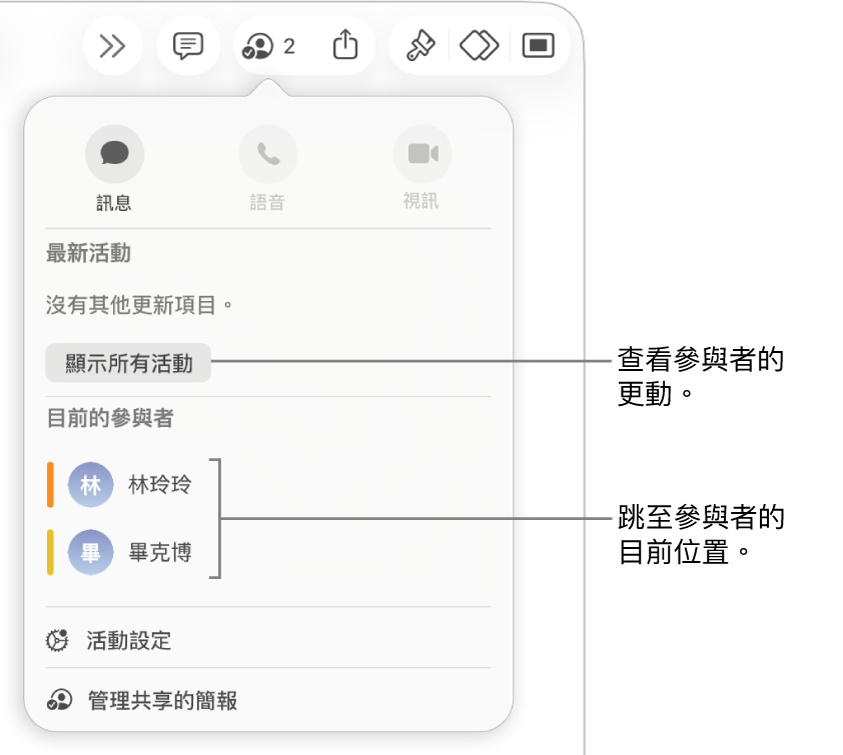Start a video call with the 視訊 camera icon
843x755 pixels.
pyautogui.click(x=422, y=153)
